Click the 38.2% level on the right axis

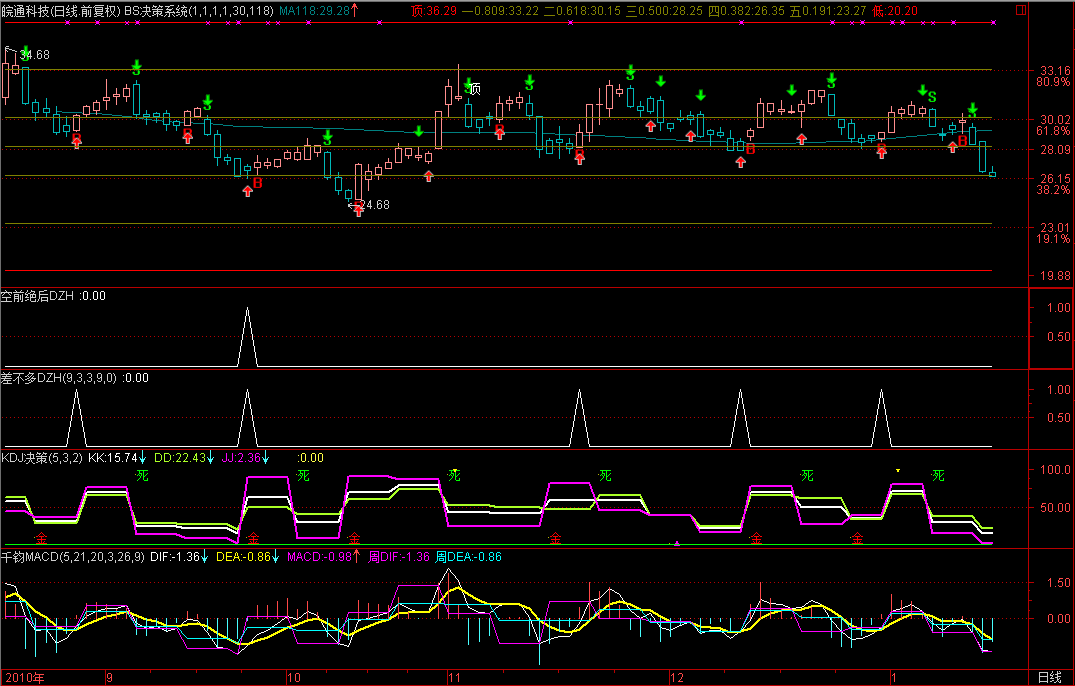(x=1053, y=190)
